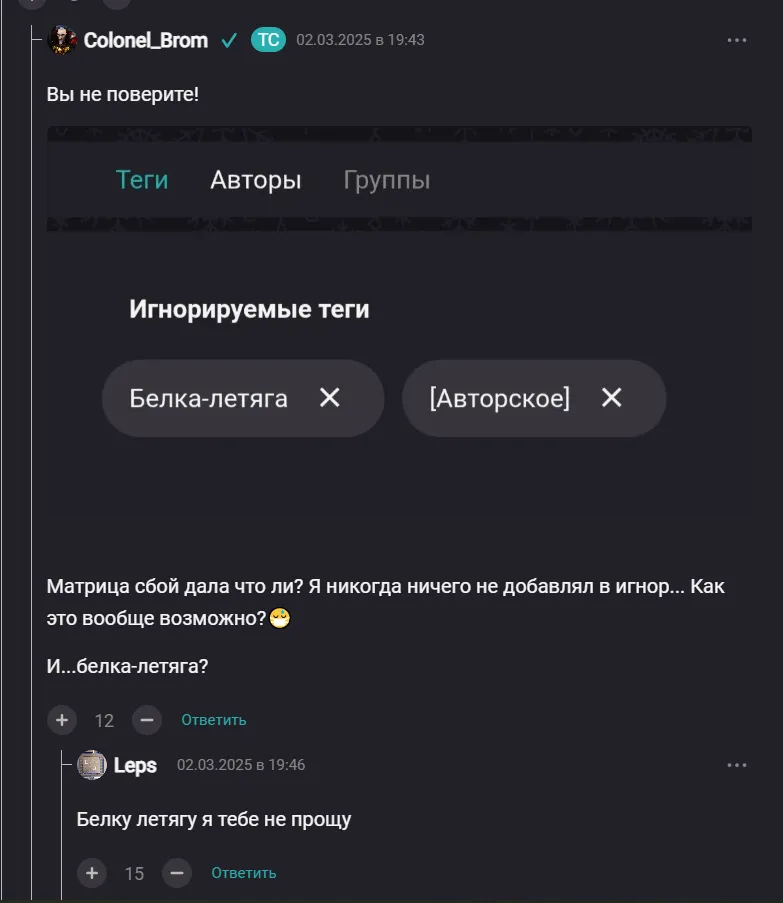Remove the Белка-летяга ignored tag
Screen dimensions: 783x903
point(330,398)
